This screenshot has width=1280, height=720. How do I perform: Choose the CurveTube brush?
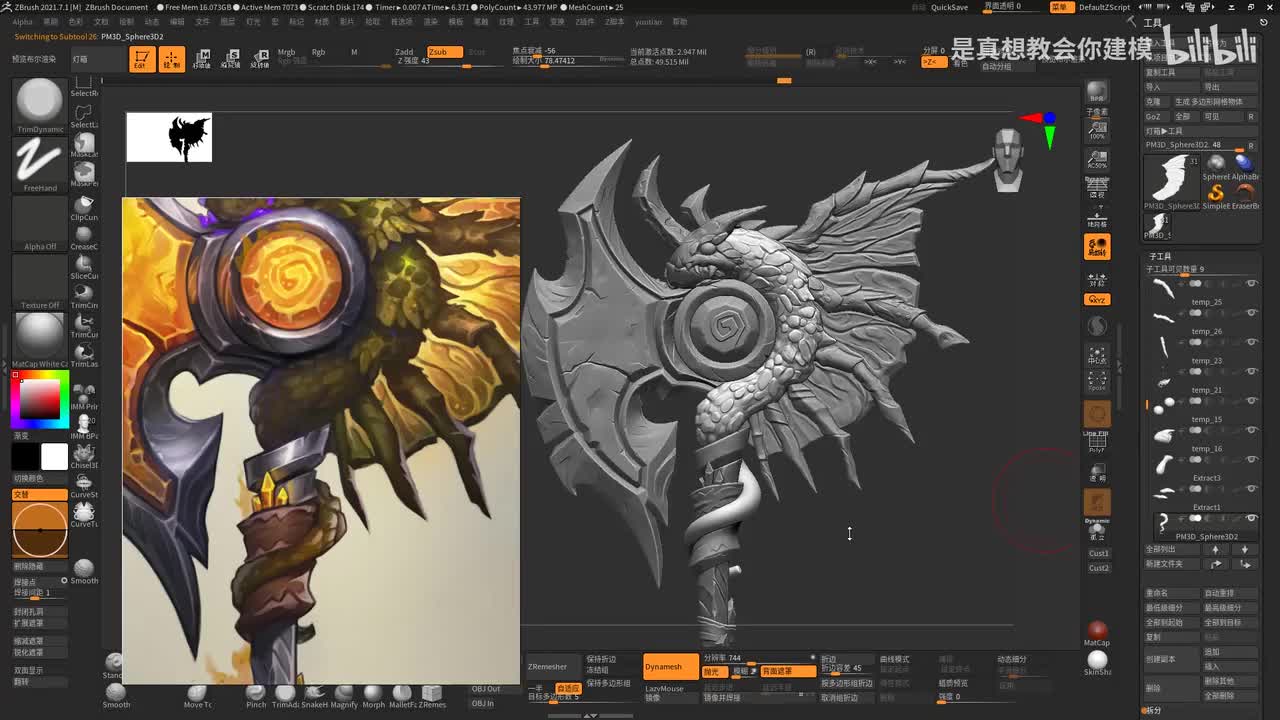point(84,513)
